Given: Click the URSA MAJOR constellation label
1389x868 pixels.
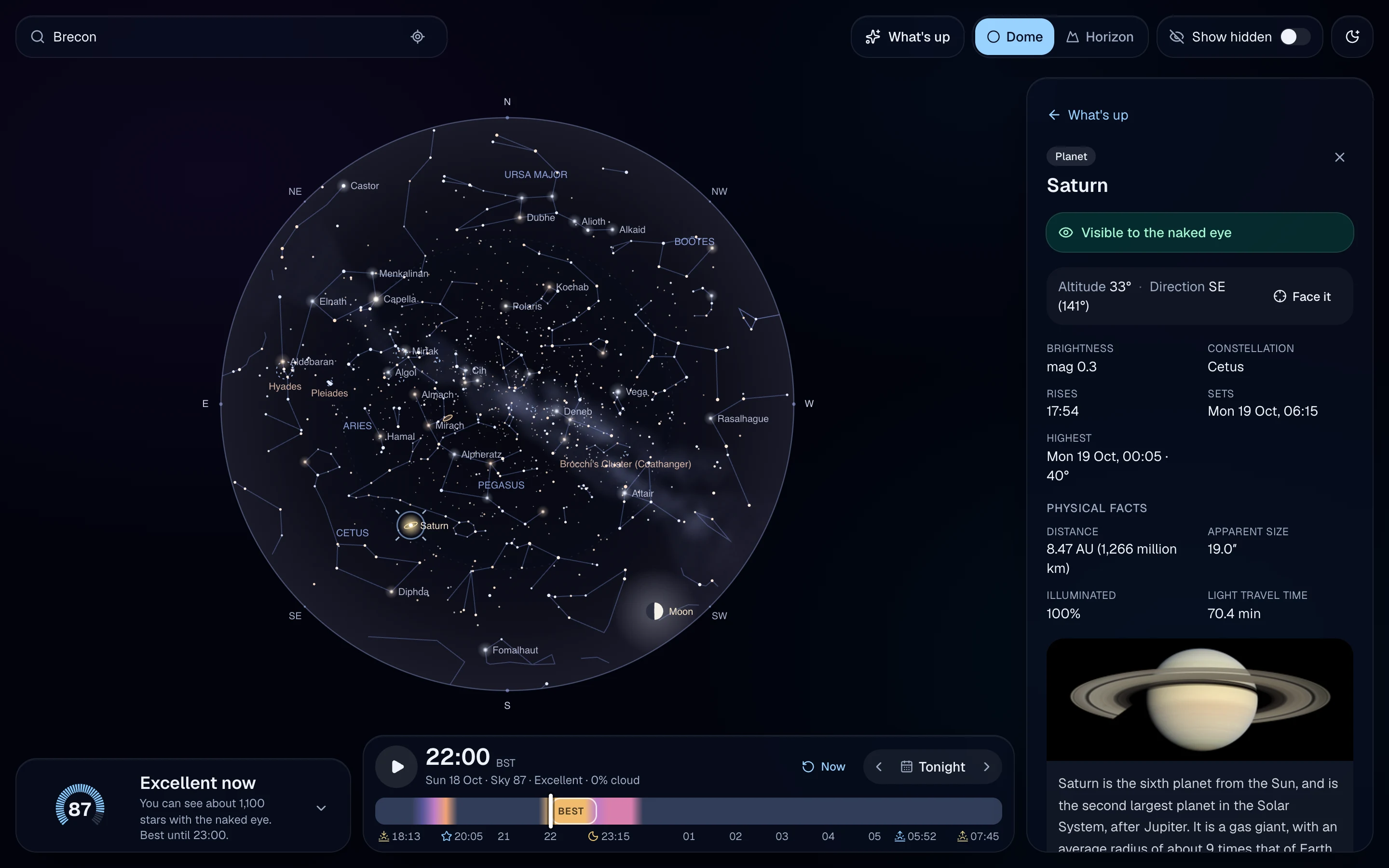Looking at the screenshot, I should (535, 175).
